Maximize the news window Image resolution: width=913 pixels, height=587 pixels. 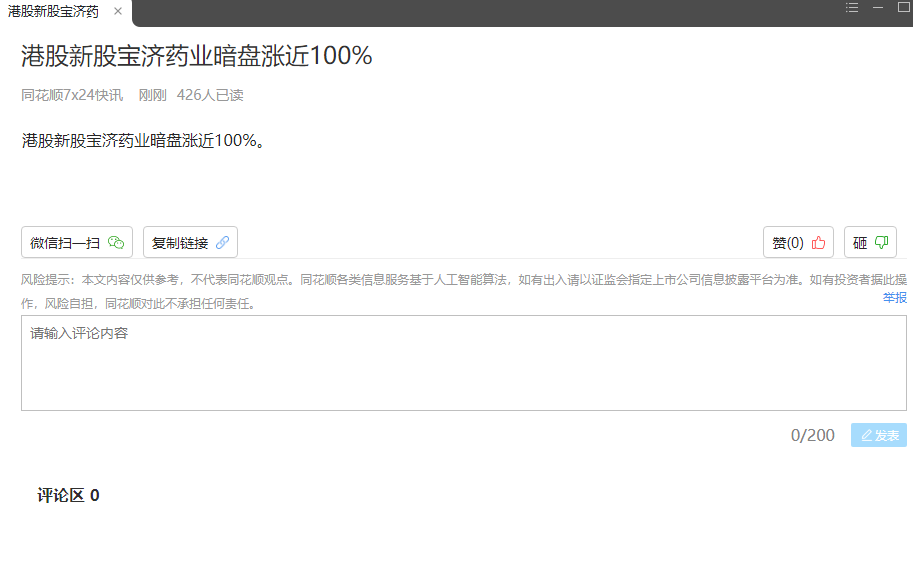pyautogui.click(x=904, y=7)
